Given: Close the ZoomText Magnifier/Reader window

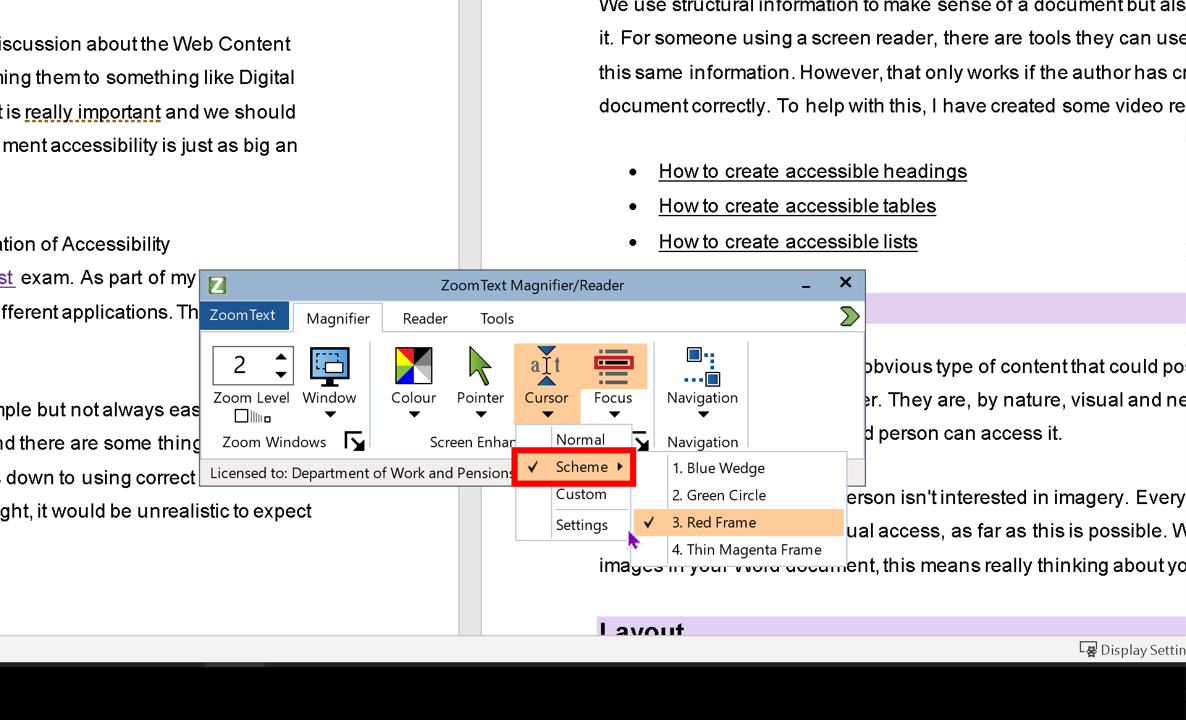Looking at the screenshot, I should 846,282.
